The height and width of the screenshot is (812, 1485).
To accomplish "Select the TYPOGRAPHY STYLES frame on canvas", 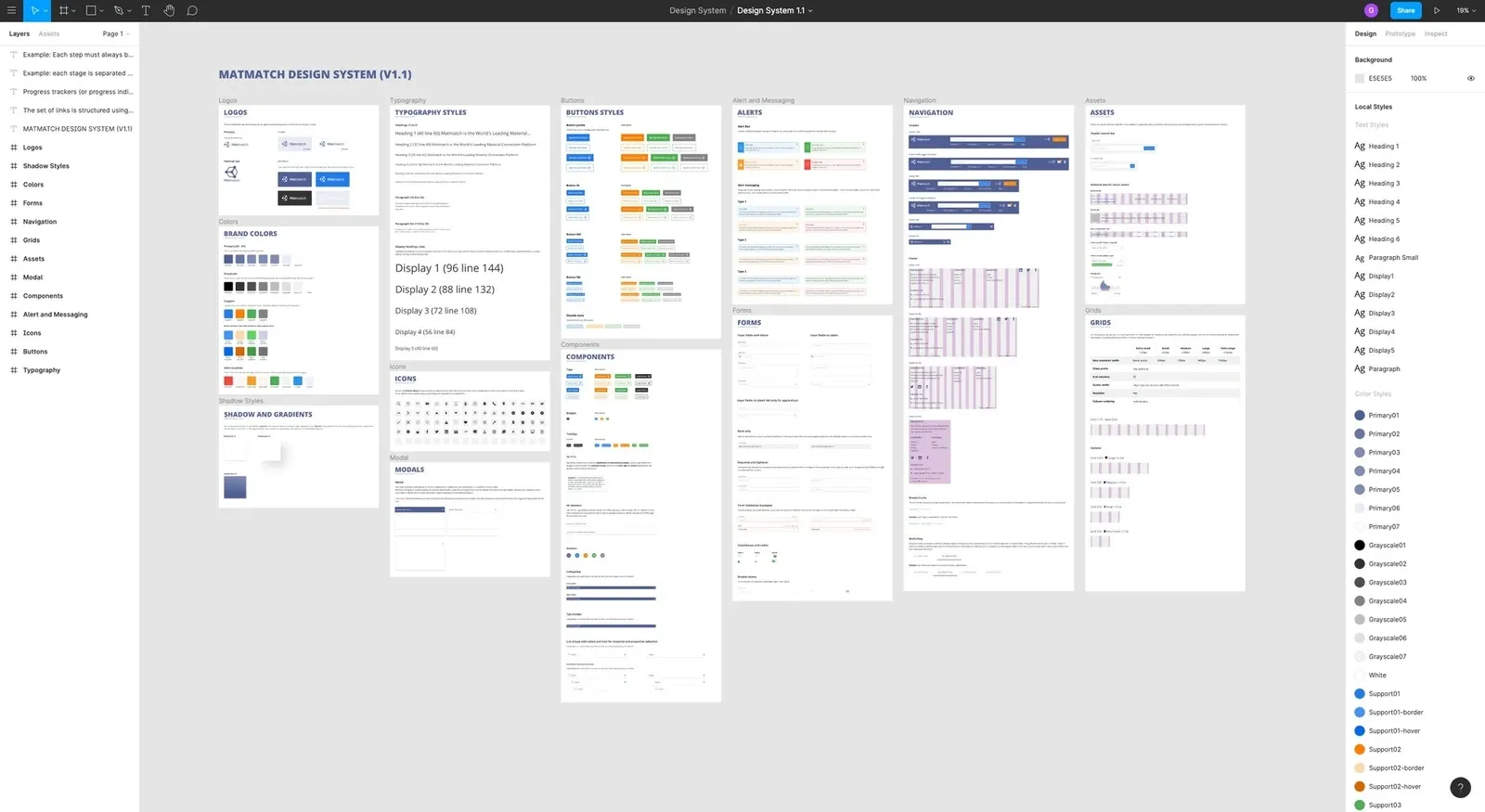I will point(470,232).
